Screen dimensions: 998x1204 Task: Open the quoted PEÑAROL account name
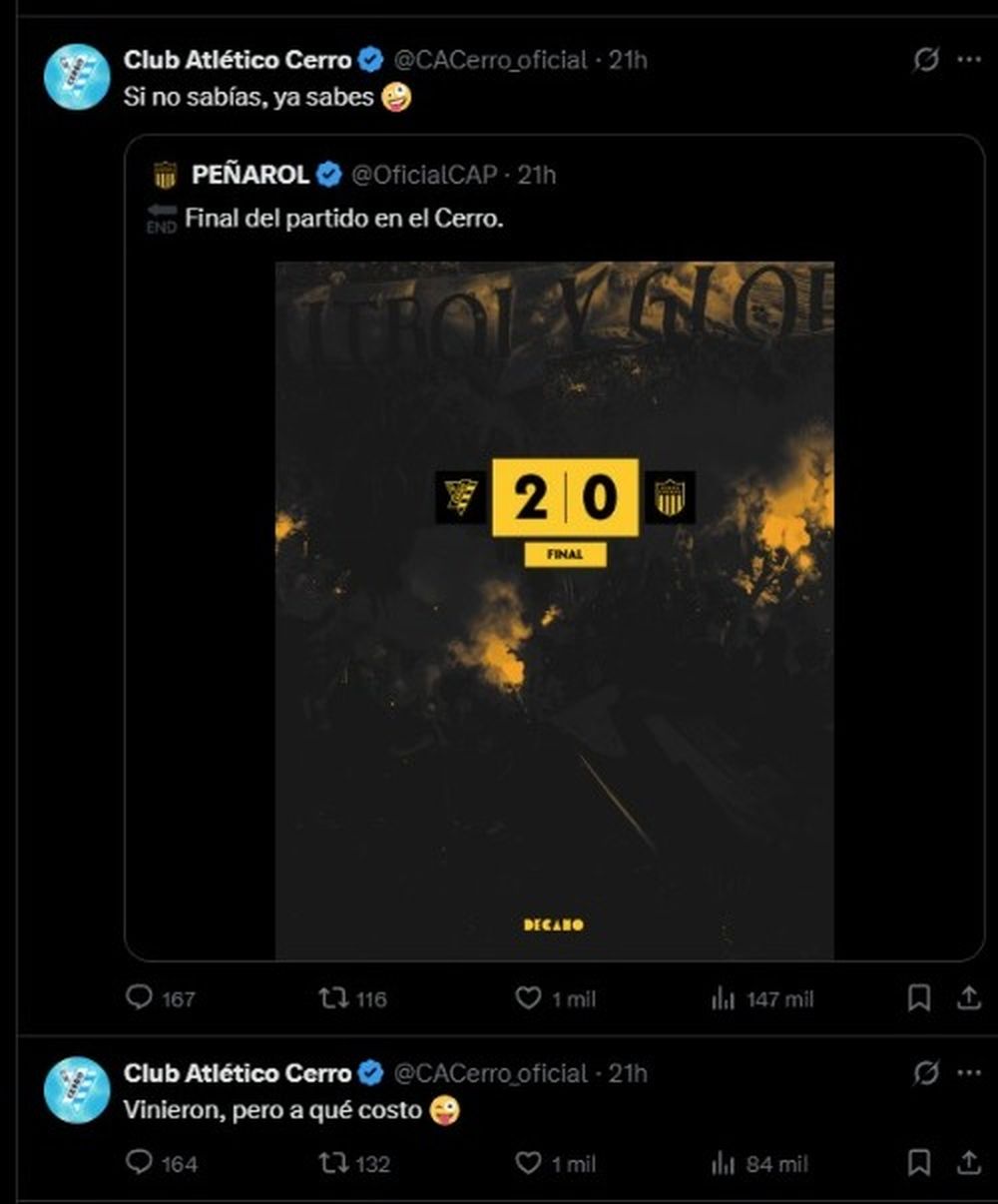(x=249, y=175)
